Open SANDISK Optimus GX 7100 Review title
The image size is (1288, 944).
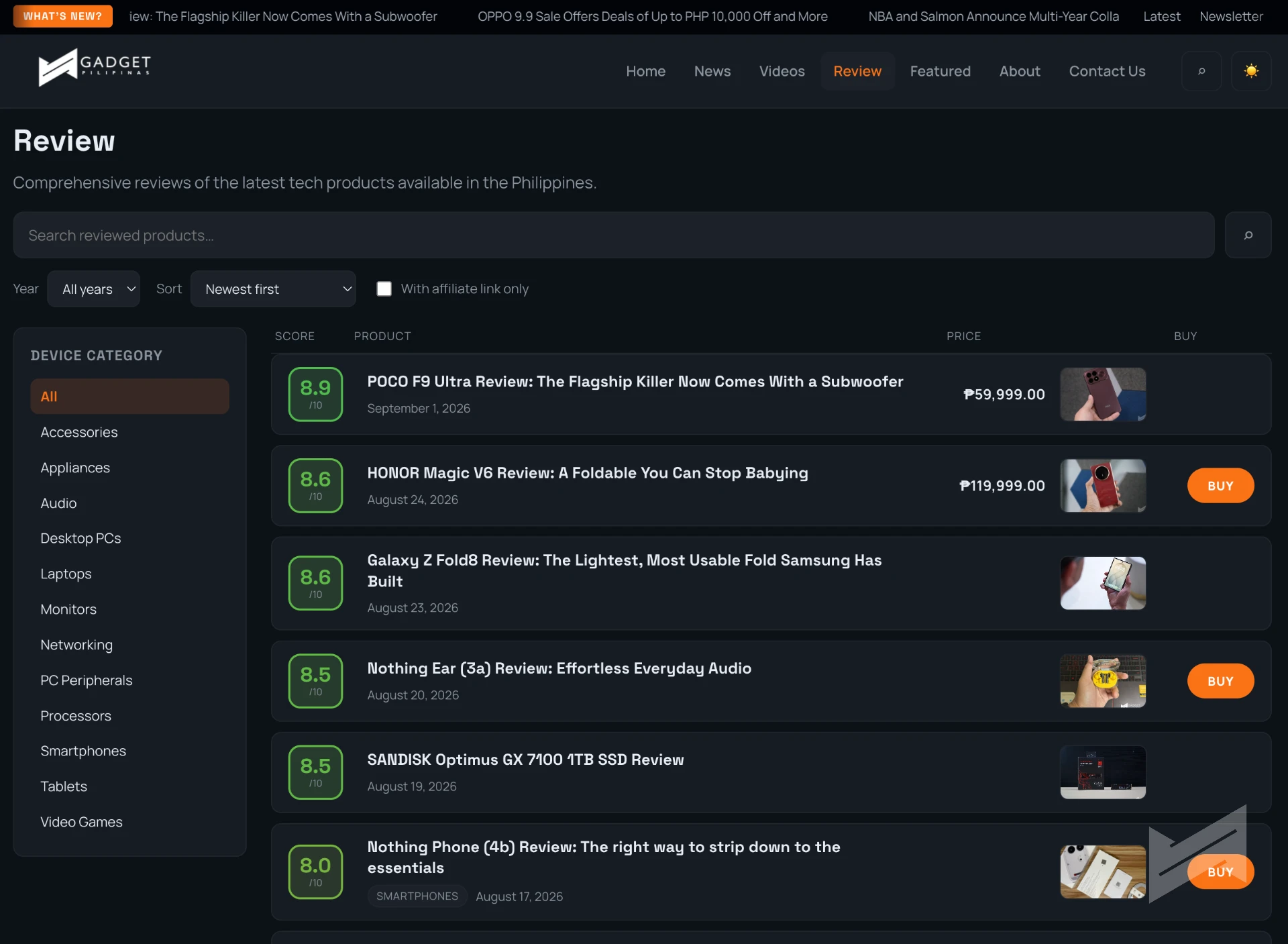(x=525, y=759)
